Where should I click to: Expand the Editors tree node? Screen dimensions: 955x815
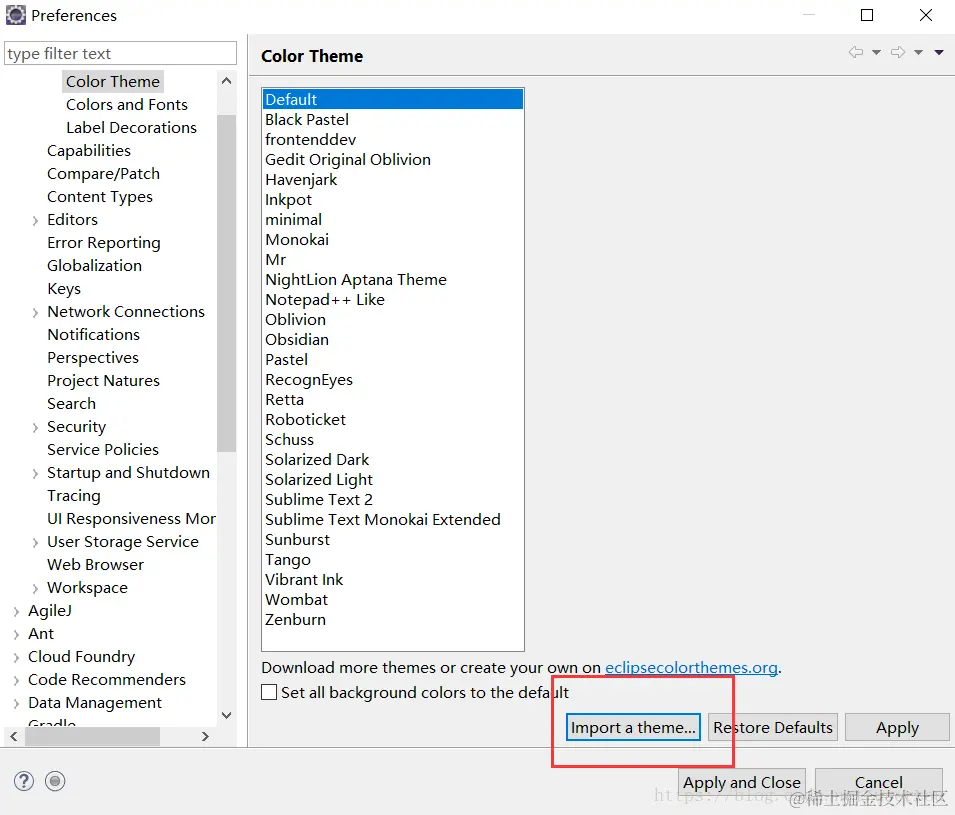(35, 221)
